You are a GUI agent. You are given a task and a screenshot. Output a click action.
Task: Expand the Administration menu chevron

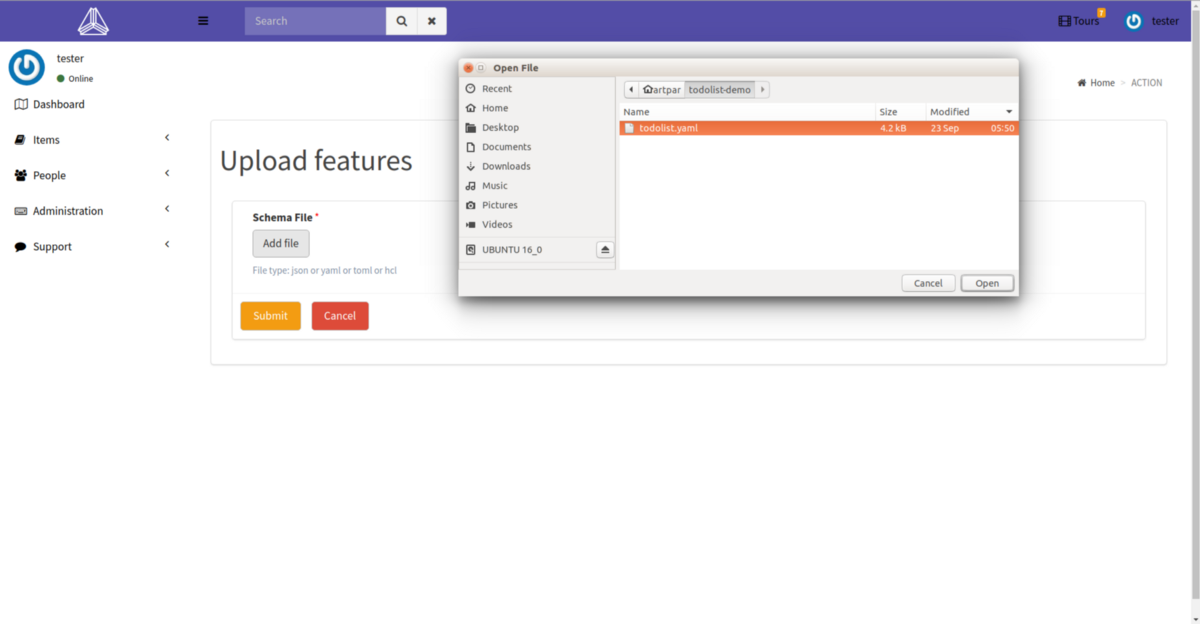coord(167,209)
